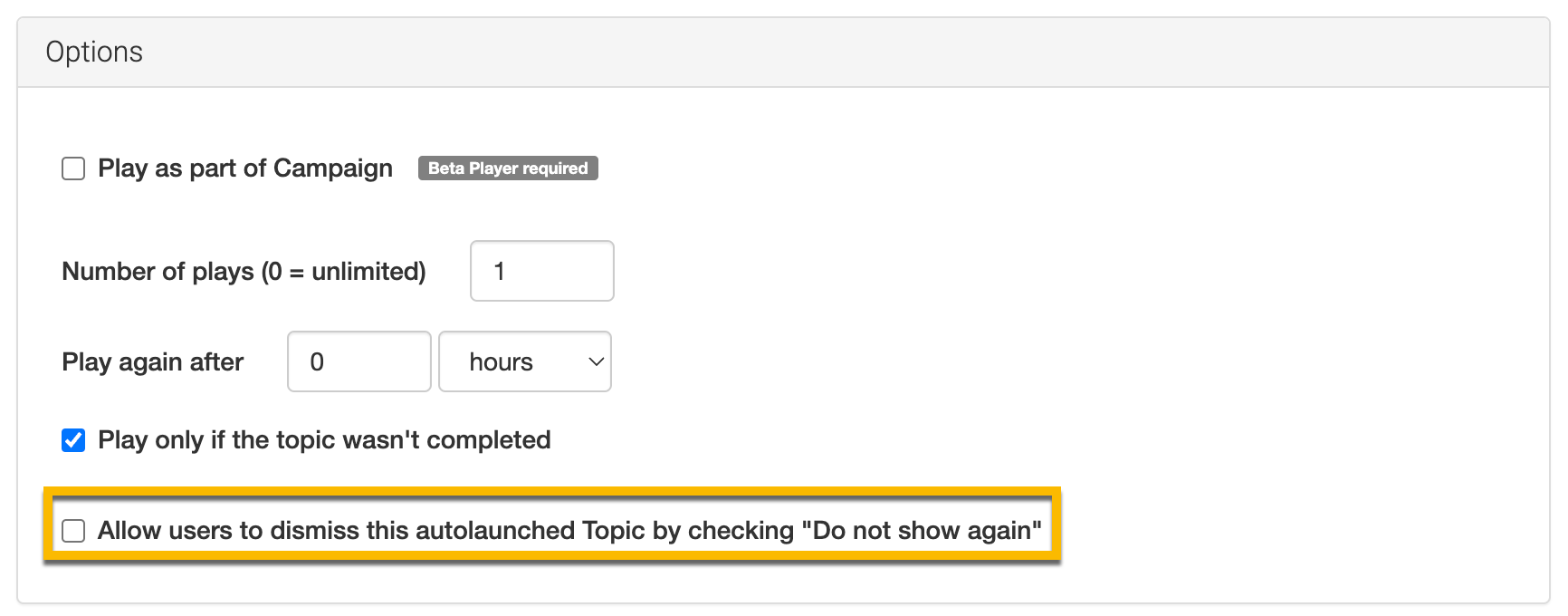1568x616 pixels.
Task: Click the Play again after label
Action: point(152,361)
